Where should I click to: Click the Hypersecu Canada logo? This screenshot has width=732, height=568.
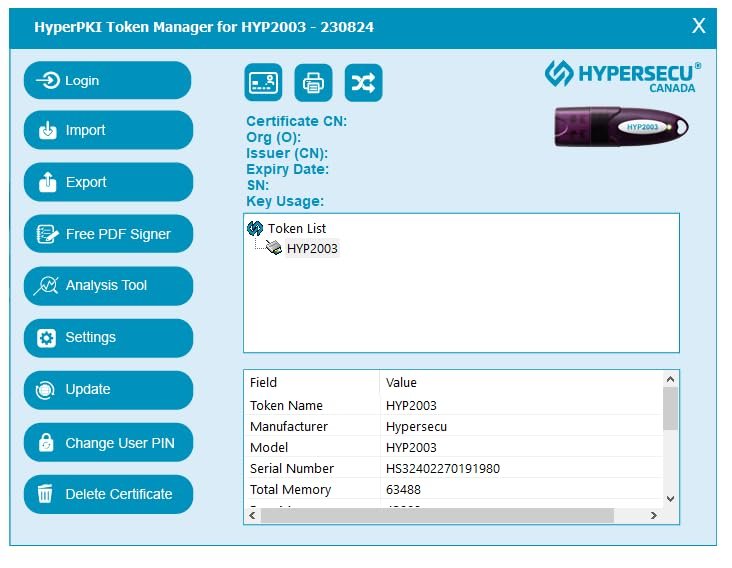622,76
